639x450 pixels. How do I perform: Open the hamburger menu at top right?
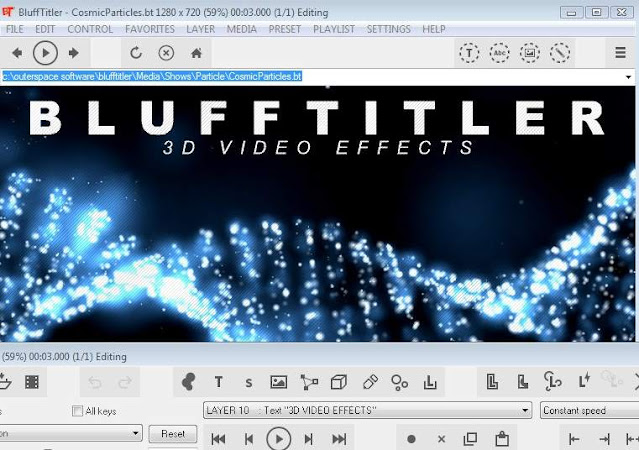point(620,53)
